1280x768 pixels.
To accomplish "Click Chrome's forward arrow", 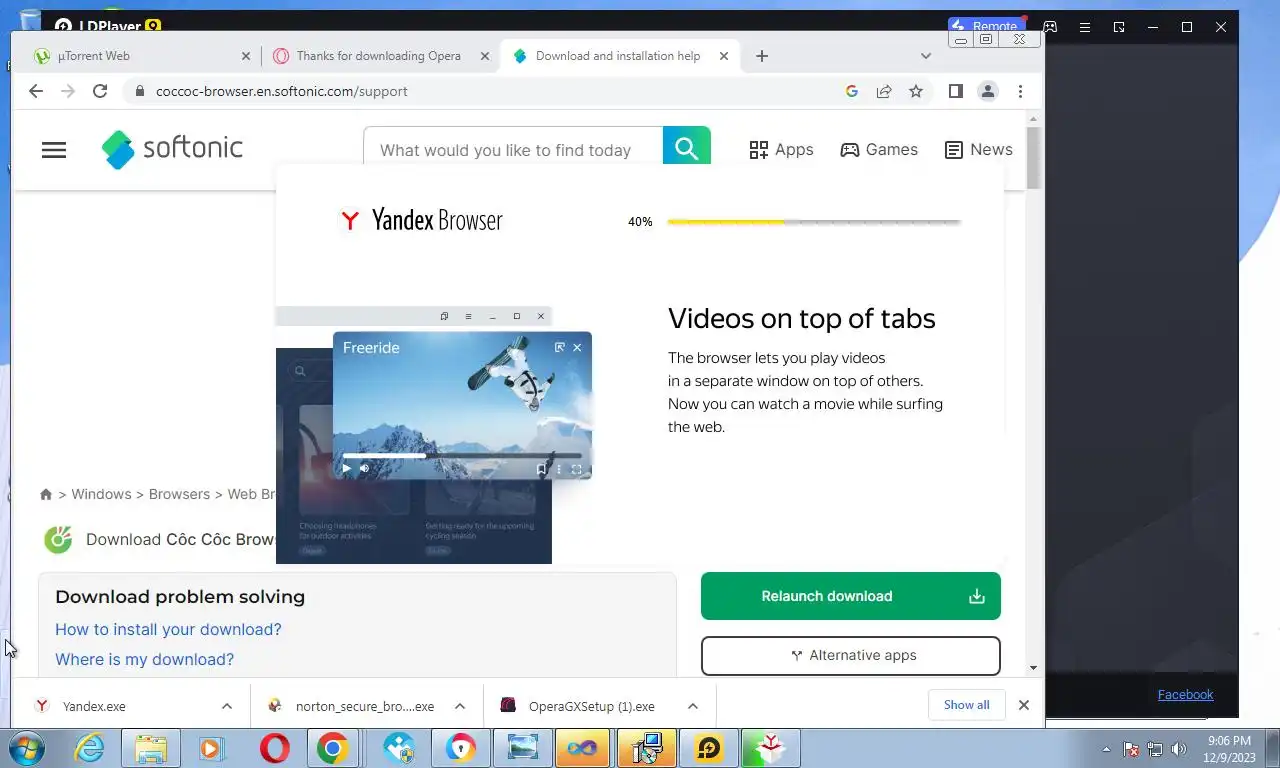I will pyautogui.click(x=68, y=91).
